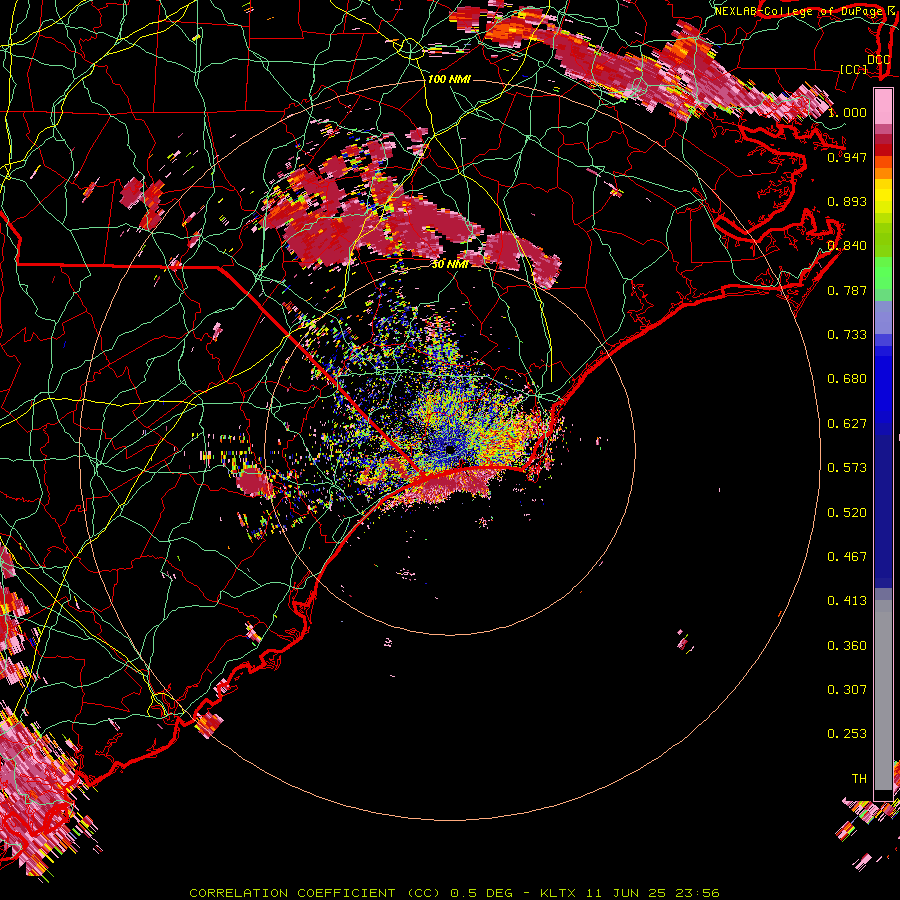
Task: Click the 0.360 scale value
Action: [x=847, y=646]
